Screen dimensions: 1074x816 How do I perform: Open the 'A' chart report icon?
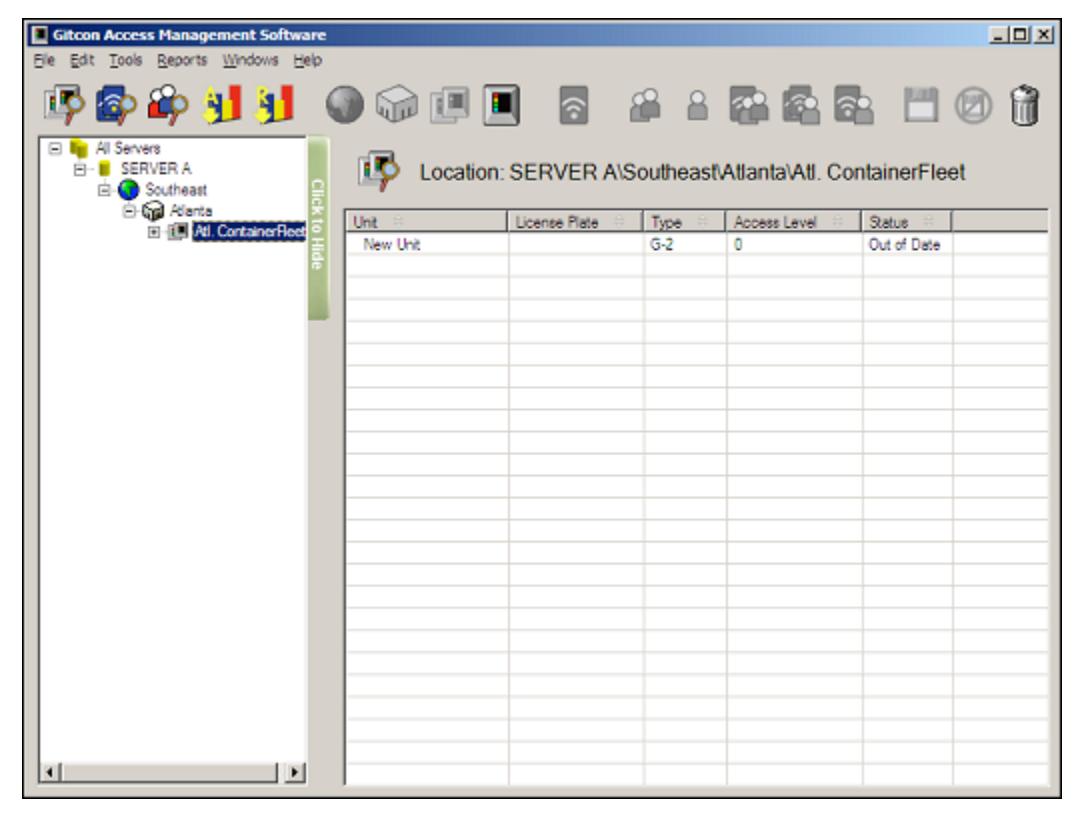221,104
